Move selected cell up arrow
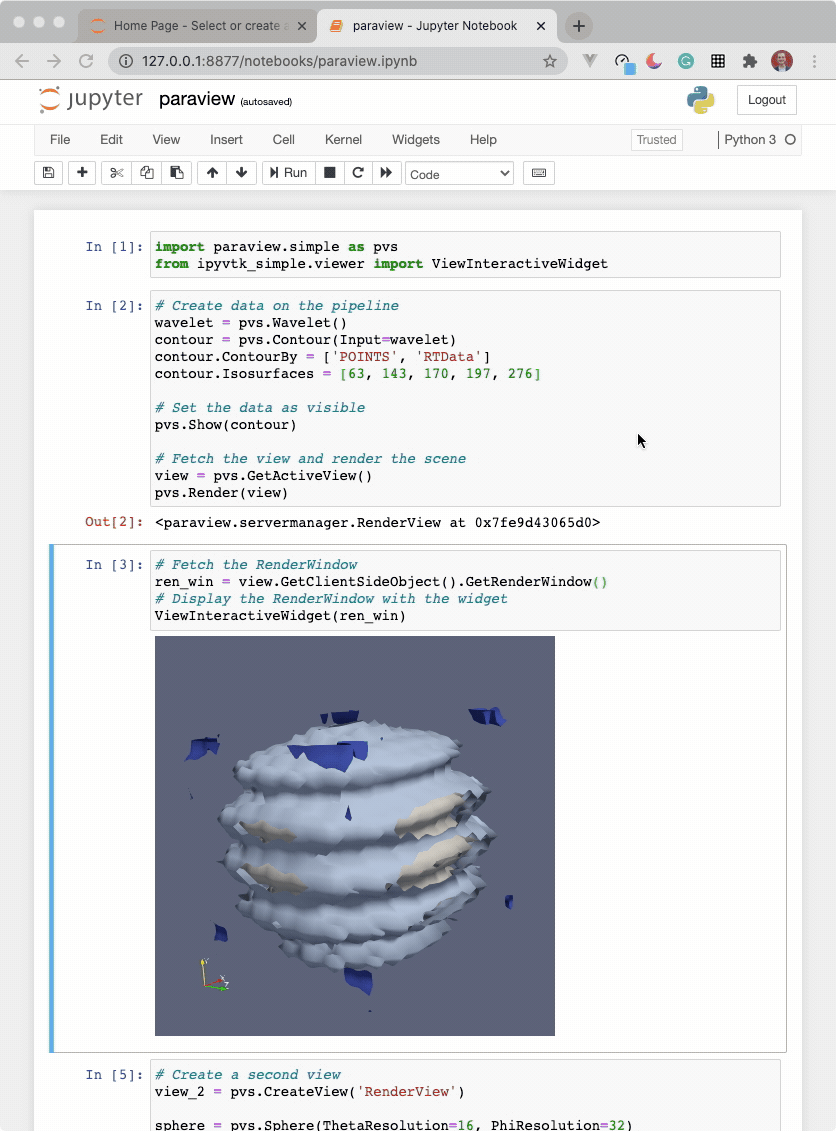Screen dimensions: 836x1131 pos(212,173)
